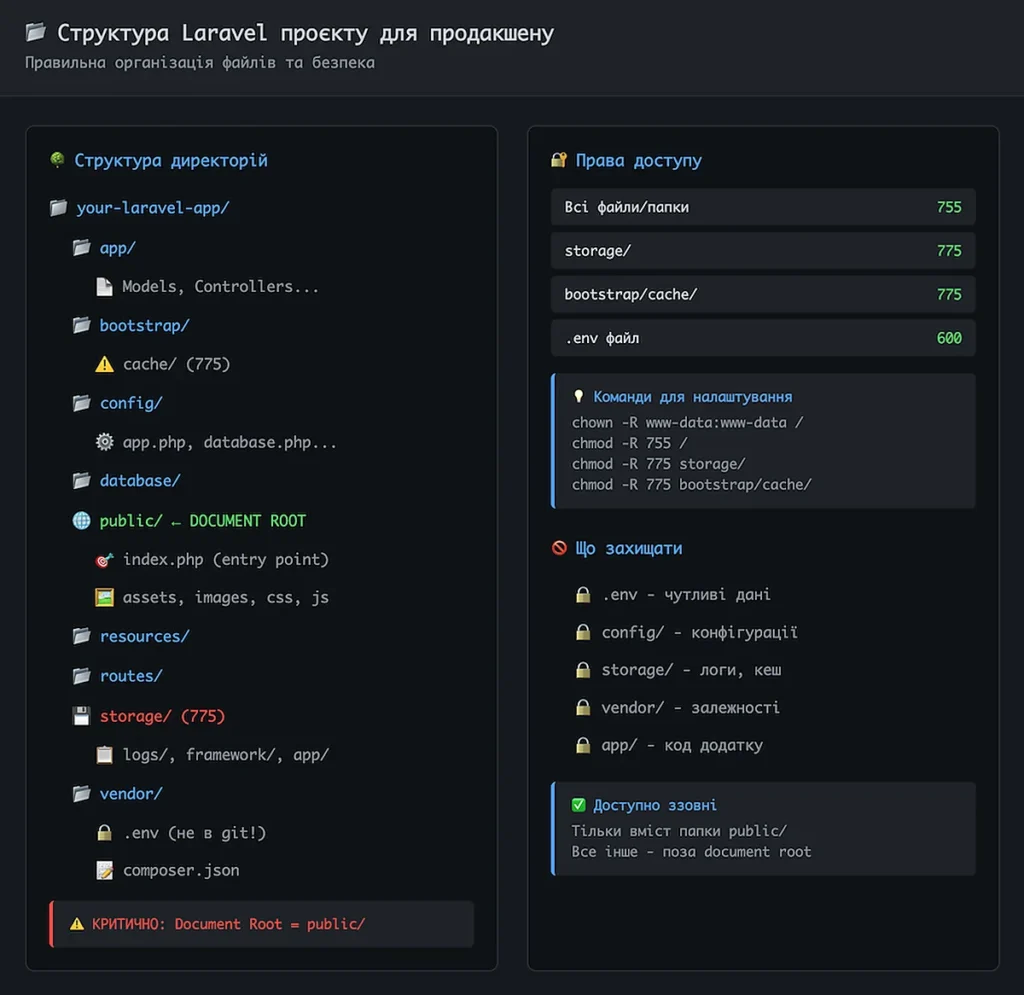Click the dart icon next to index.php entry point
This screenshot has height=995, width=1024.
coord(104,559)
